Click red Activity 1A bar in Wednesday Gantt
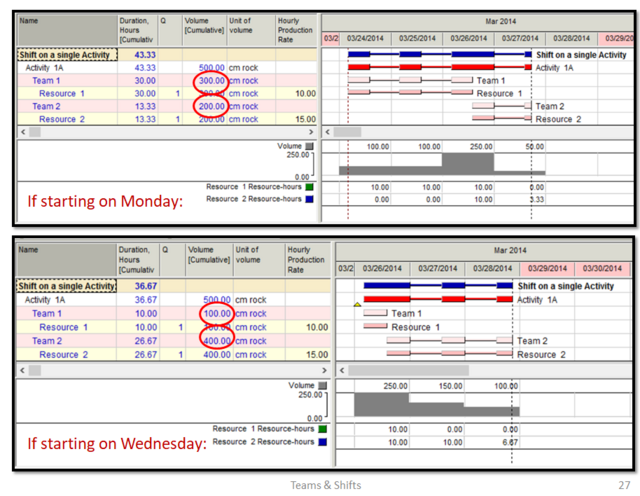This screenshot has width=640, height=496. (438, 299)
